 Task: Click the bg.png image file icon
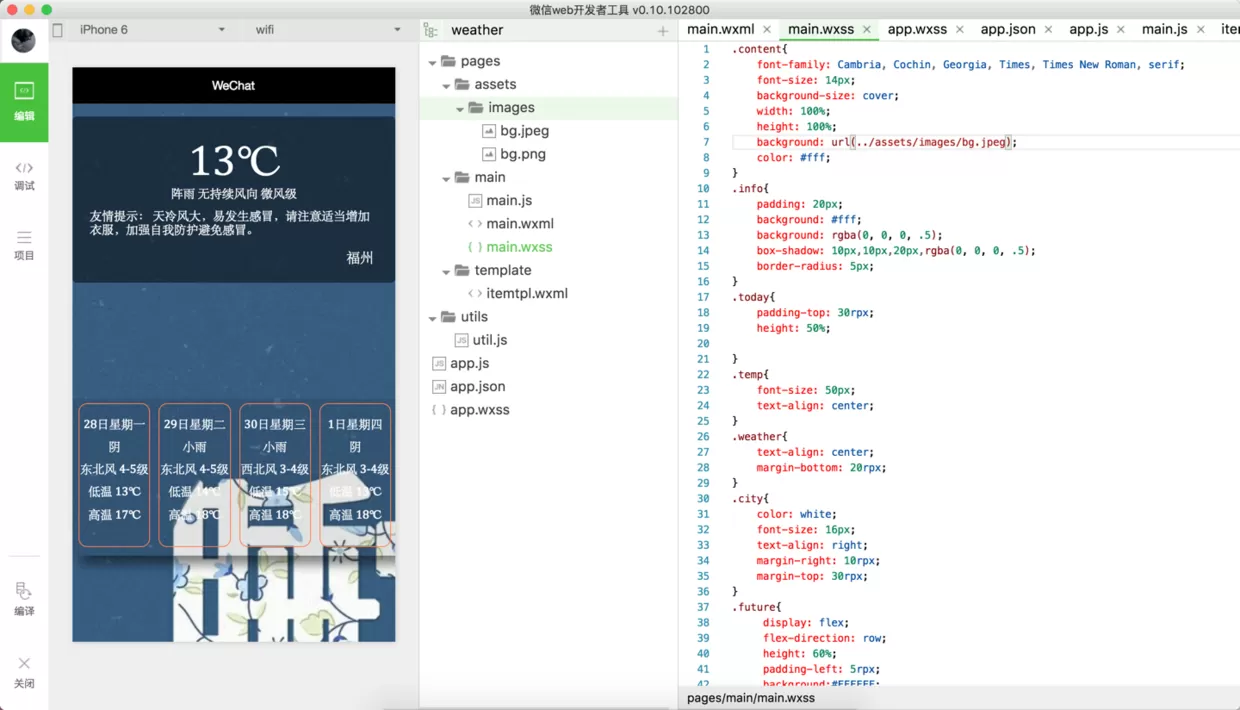pyautogui.click(x=489, y=154)
